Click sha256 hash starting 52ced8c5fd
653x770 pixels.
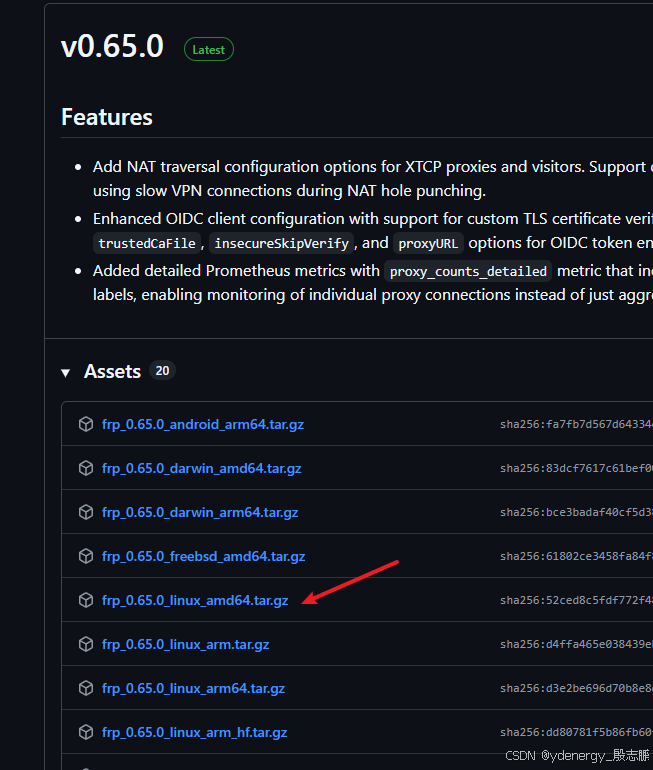576,601
